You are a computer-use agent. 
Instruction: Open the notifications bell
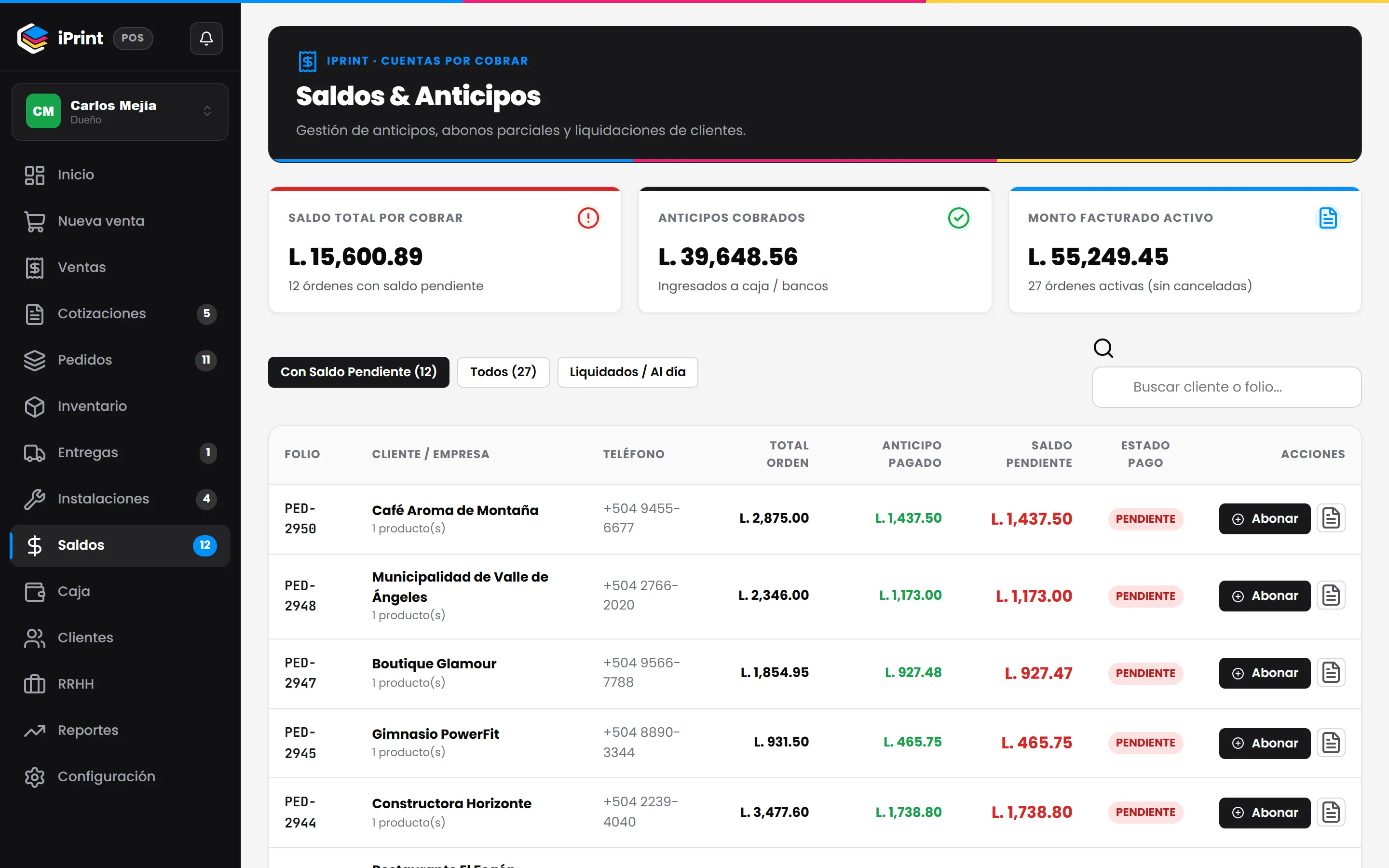pyautogui.click(x=206, y=39)
